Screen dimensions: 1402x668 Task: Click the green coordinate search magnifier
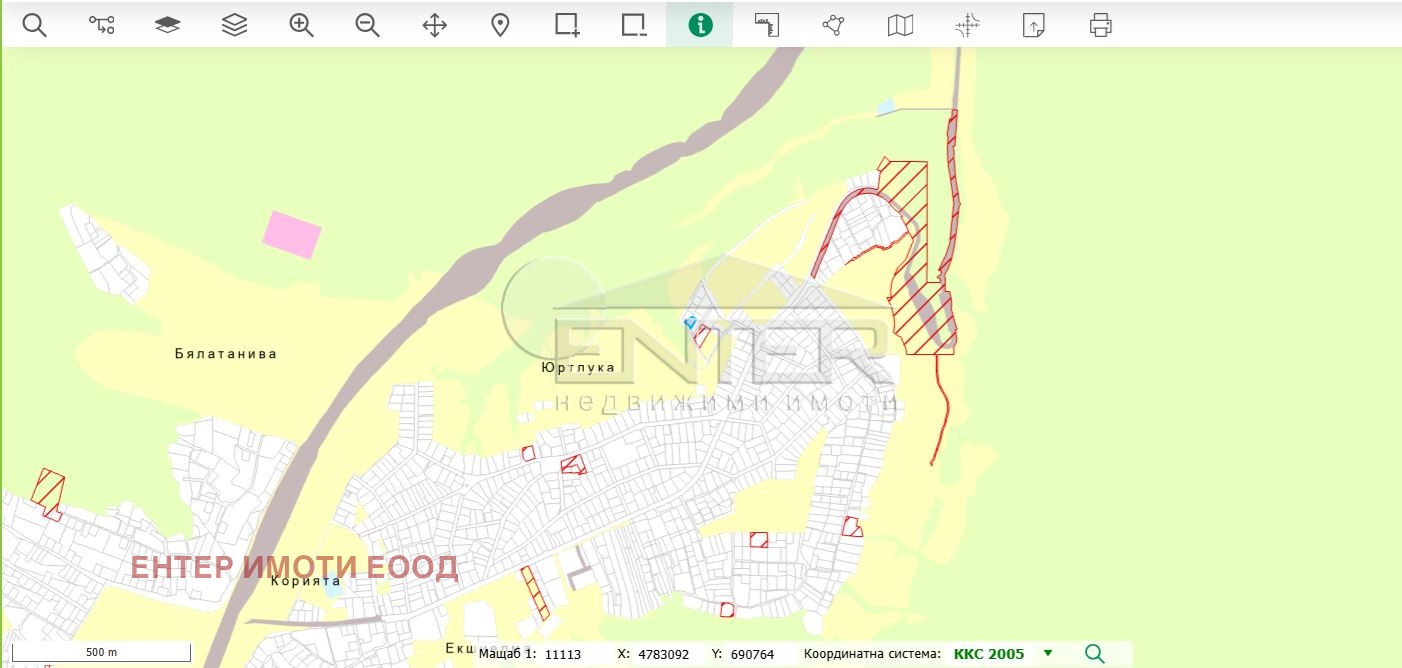(1095, 654)
